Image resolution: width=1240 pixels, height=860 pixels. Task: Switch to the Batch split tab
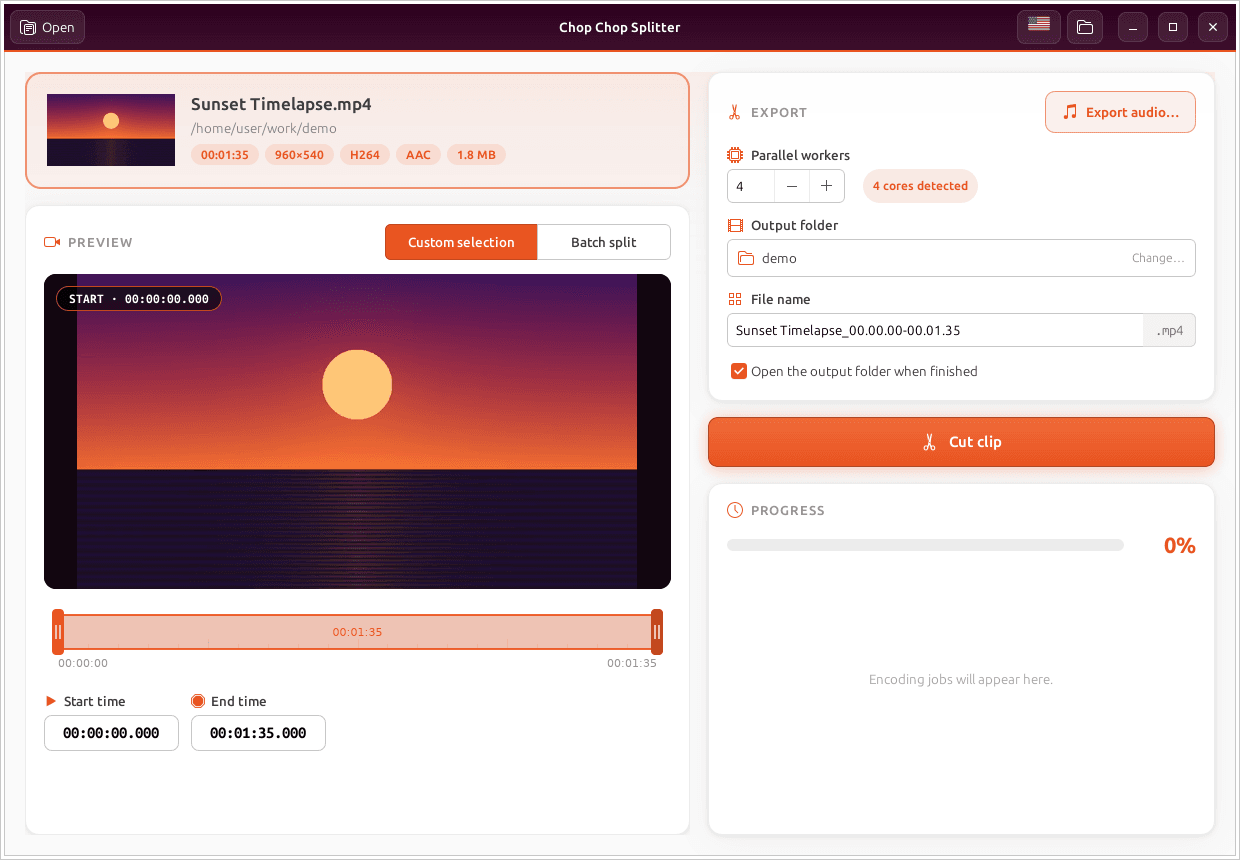[x=604, y=242]
